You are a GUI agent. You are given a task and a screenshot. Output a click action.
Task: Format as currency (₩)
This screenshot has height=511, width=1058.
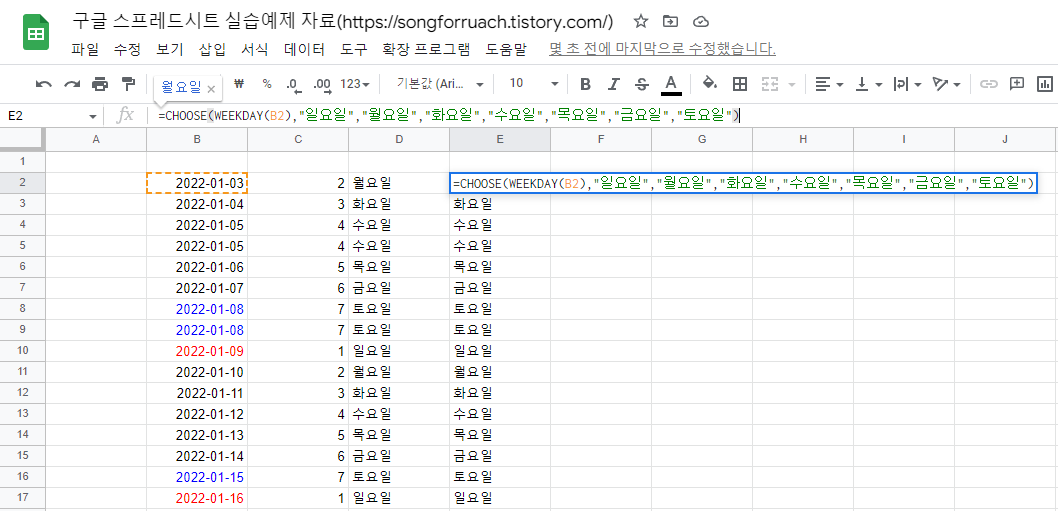point(238,84)
